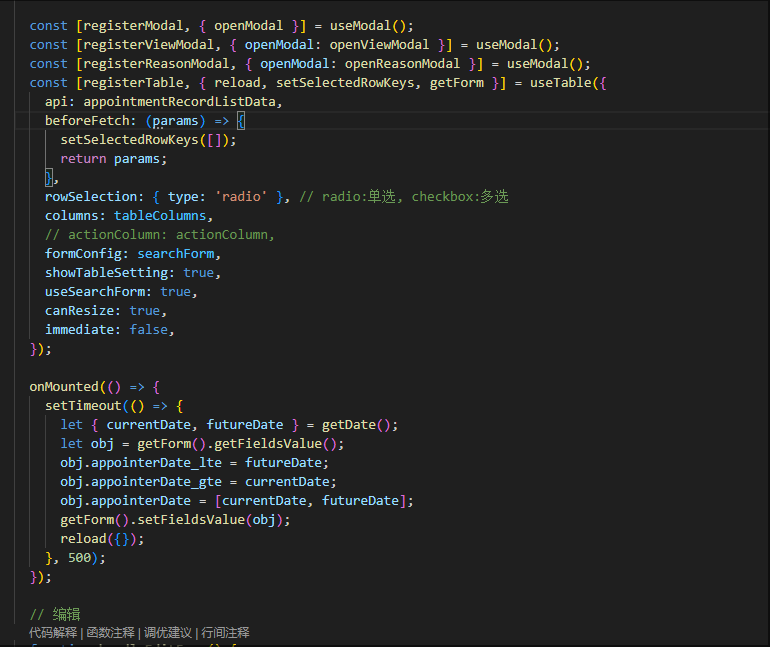This screenshot has height=647, width=770.
Task: Click 'useSearchForm' property
Action: (x=95, y=292)
